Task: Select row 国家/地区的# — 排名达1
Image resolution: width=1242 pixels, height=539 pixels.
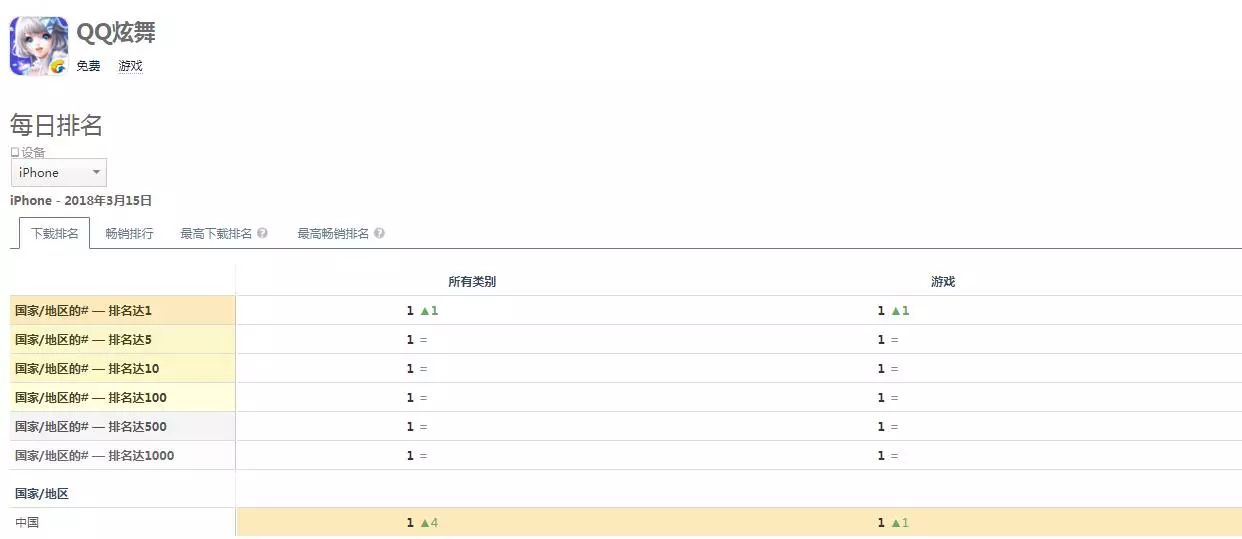Action: (x=123, y=311)
